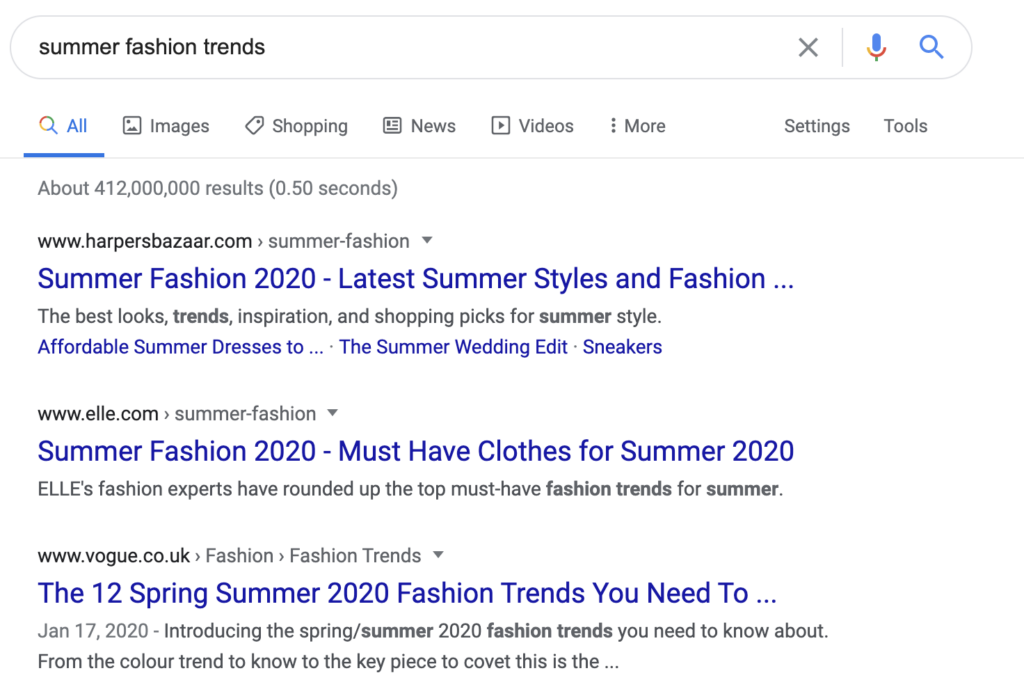Open the search Tools options

[905, 126]
